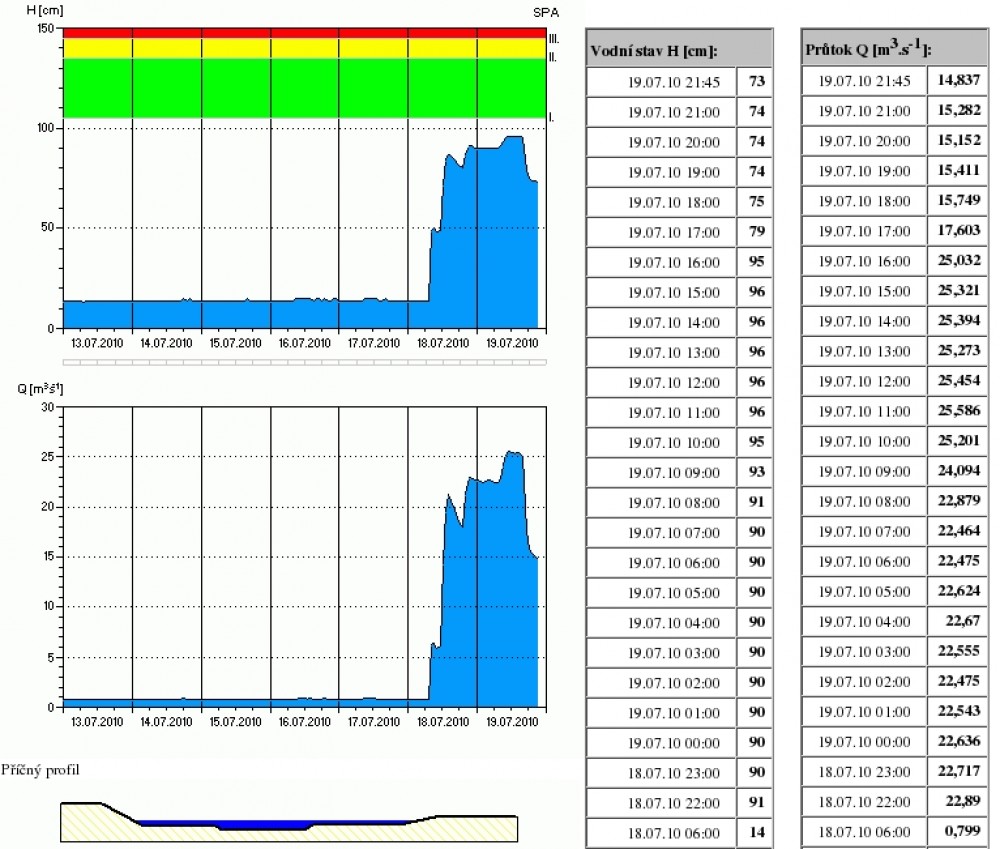This screenshot has width=1000, height=849.
Task: Click 15.07.2010 date on the lower Q chart
Action: [x=236, y=721]
